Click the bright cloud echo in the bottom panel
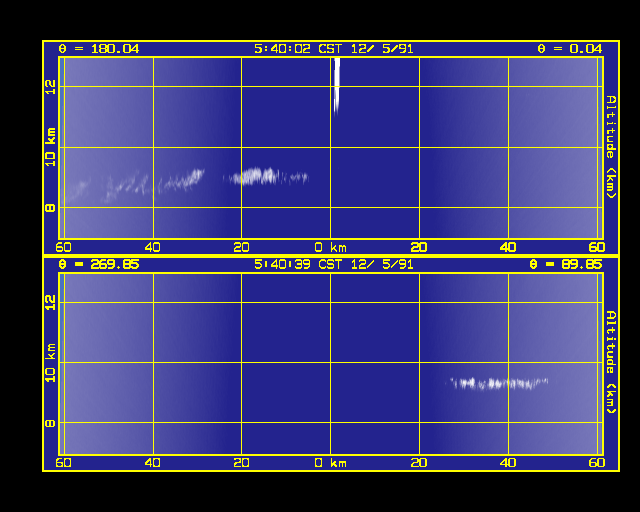Viewport: 640px width, 512px height. (497, 383)
